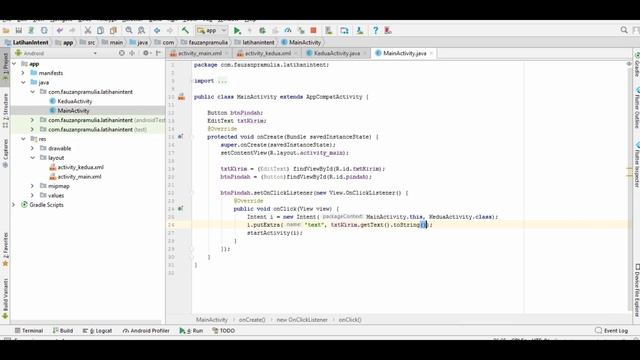Image resolution: width=640 pixels, height=360 pixels.
Task: Toggle the Captures tool window
Action: click(5, 153)
